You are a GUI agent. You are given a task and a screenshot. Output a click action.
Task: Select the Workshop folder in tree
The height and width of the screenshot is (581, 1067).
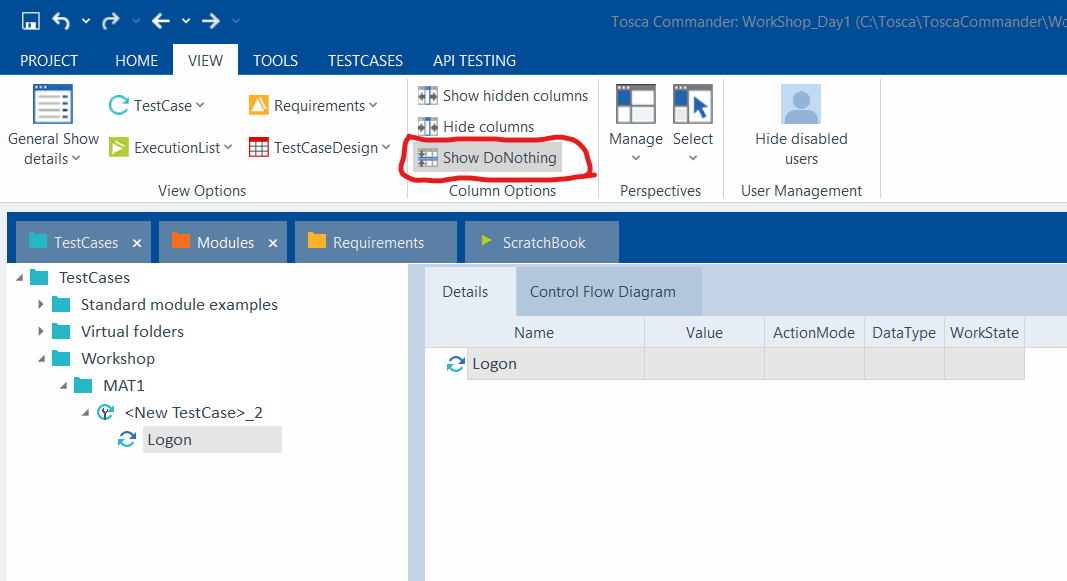[x=118, y=359]
